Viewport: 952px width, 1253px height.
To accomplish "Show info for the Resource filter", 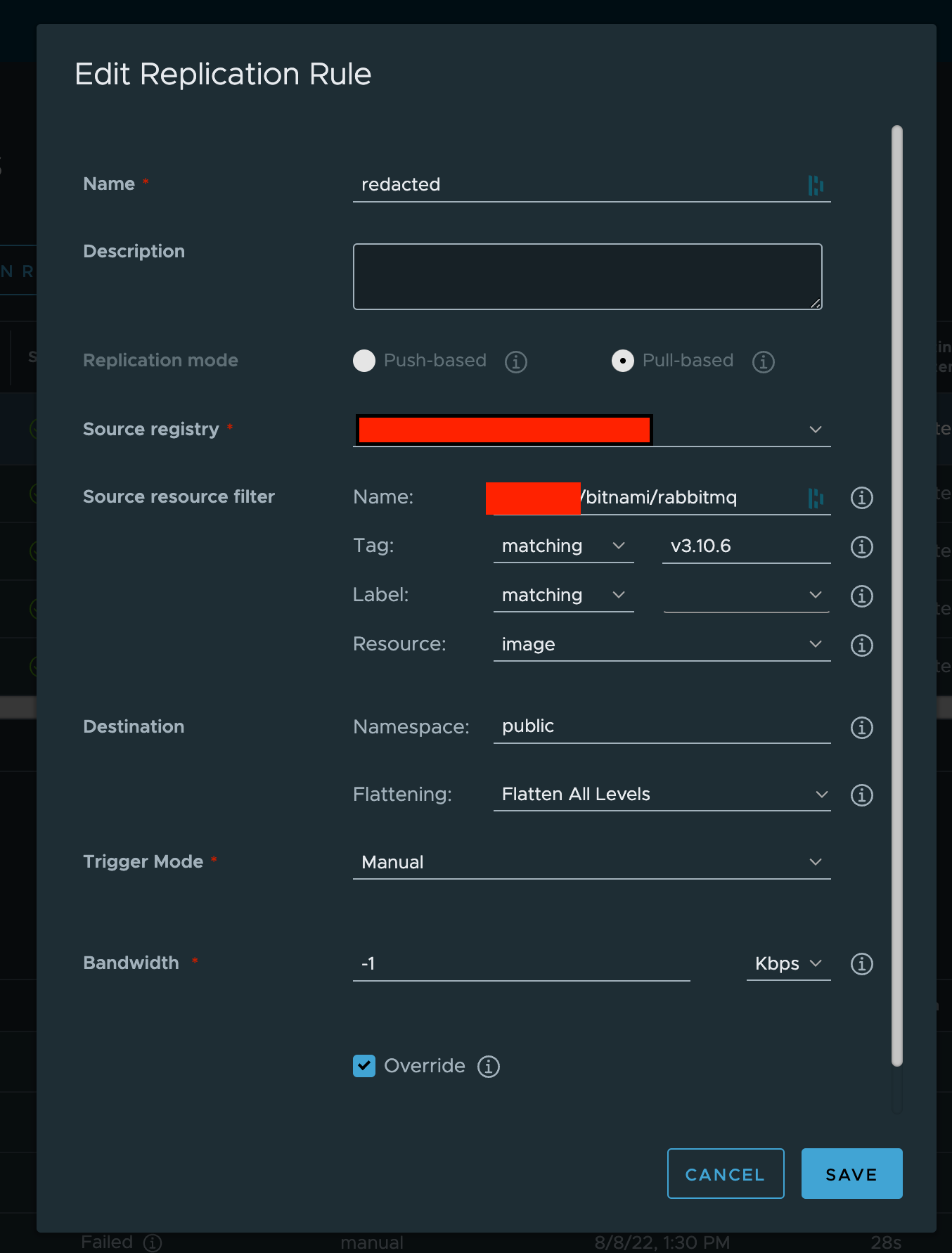I will point(862,645).
